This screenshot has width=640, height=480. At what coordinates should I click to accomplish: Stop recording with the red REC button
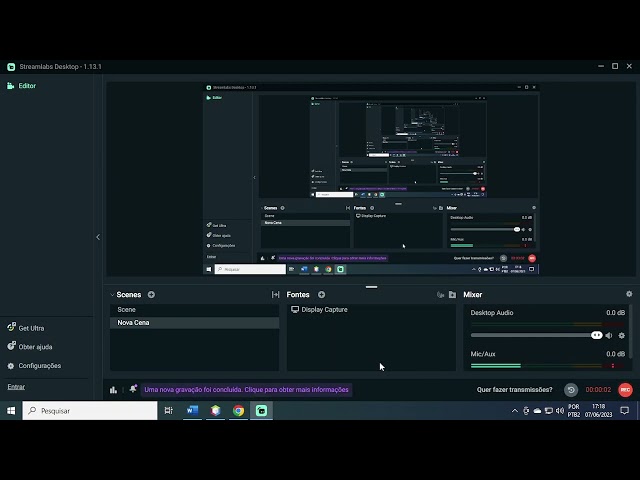625,390
